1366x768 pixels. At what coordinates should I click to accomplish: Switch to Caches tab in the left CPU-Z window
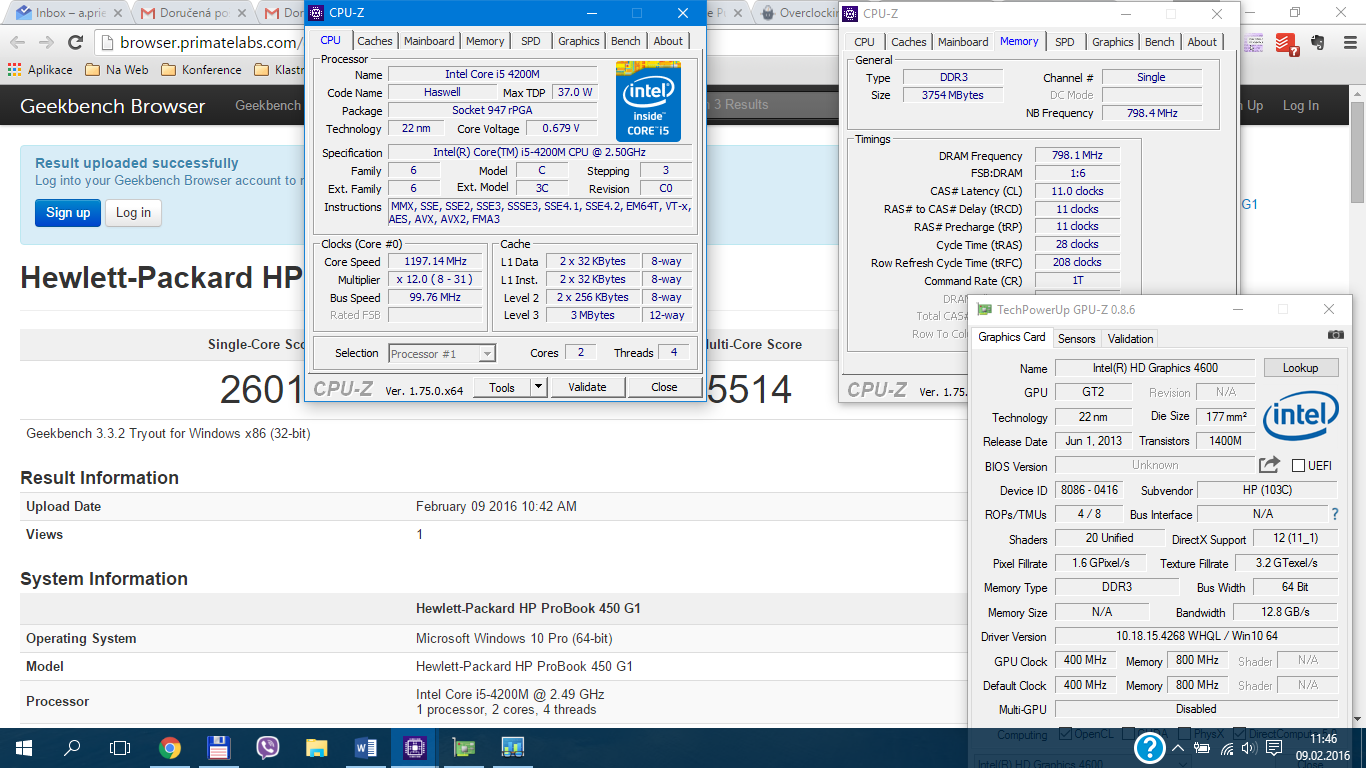(375, 41)
